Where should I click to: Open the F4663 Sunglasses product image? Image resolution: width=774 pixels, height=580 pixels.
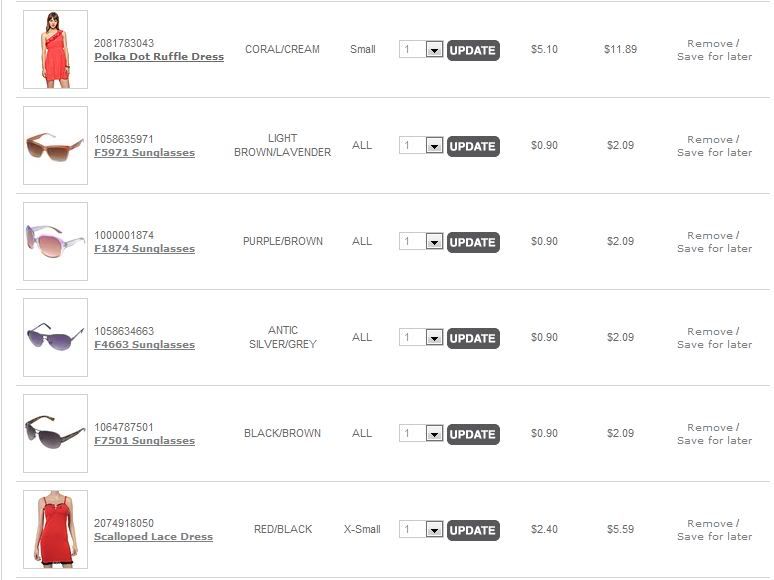55,337
